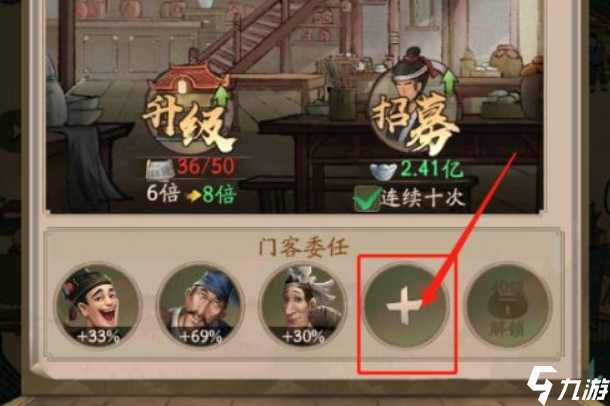Tap the 升级 upgrade building icon
610x406 pixels.
tap(190, 113)
